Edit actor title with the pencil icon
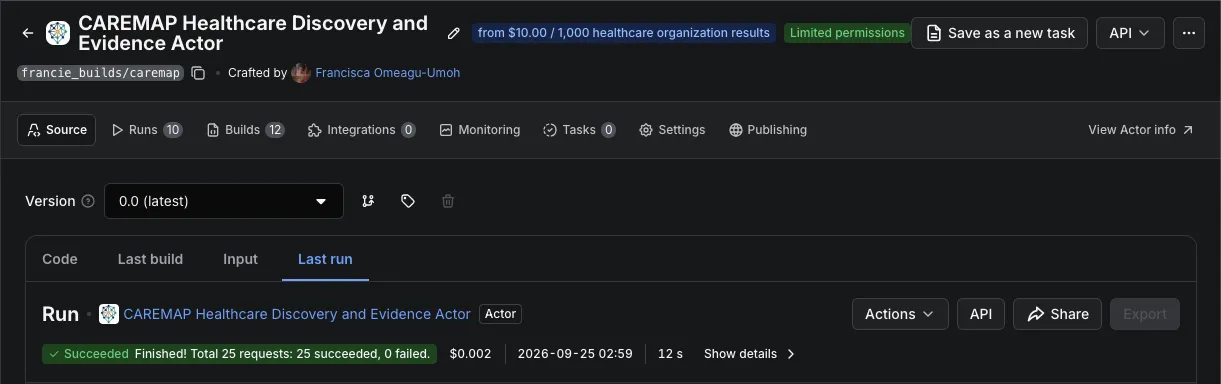The height and width of the screenshot is (384, 1221). 453,33
